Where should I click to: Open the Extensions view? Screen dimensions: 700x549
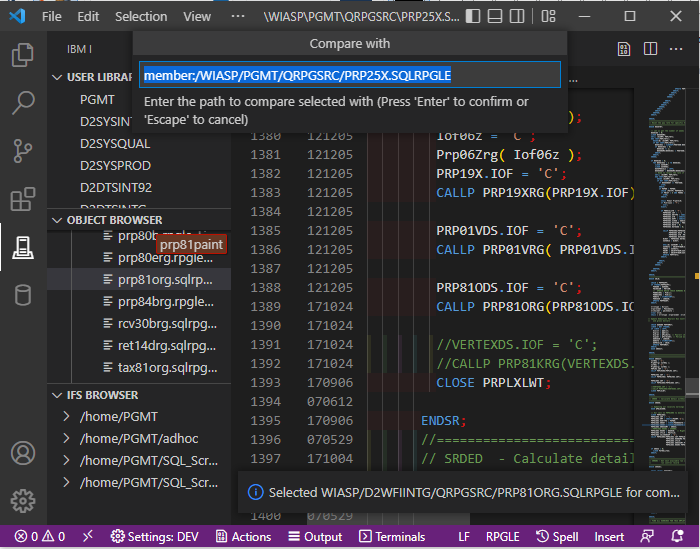[22, 199]
